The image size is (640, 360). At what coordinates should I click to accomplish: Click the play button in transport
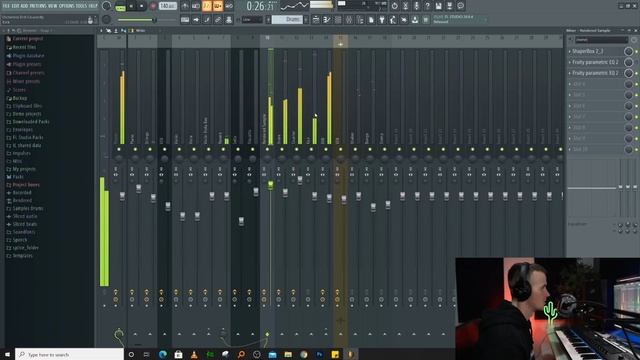coord(131,6)
